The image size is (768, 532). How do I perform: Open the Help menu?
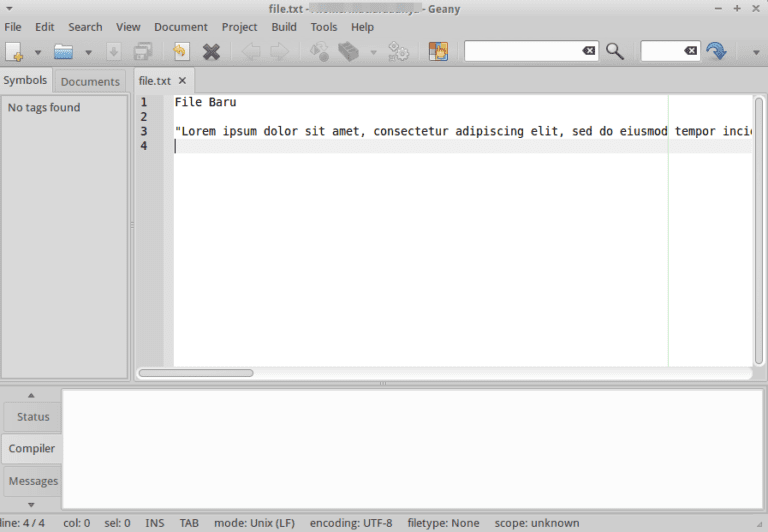pos(362,27)
